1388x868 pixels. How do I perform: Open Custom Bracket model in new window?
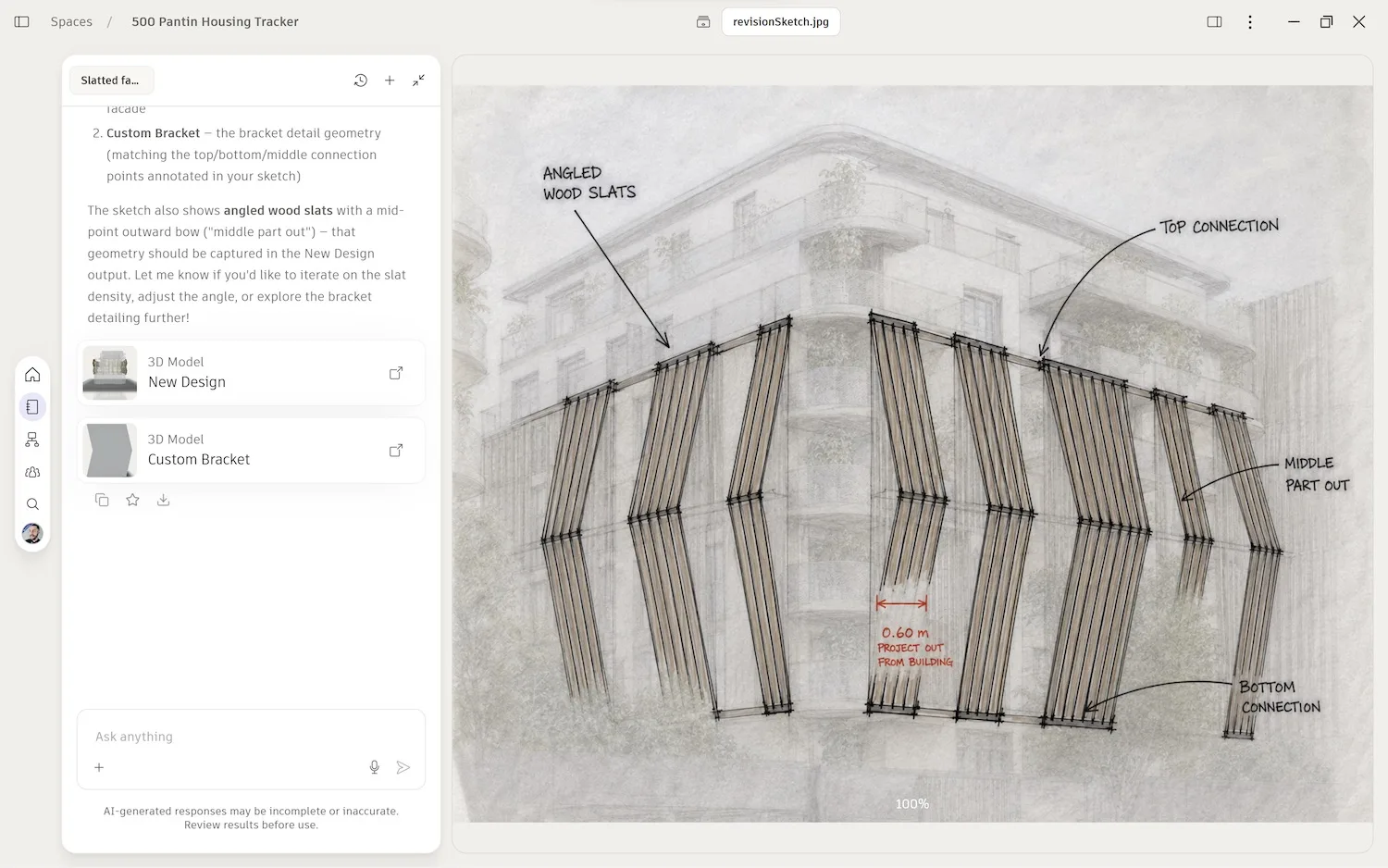click(396, 451)
